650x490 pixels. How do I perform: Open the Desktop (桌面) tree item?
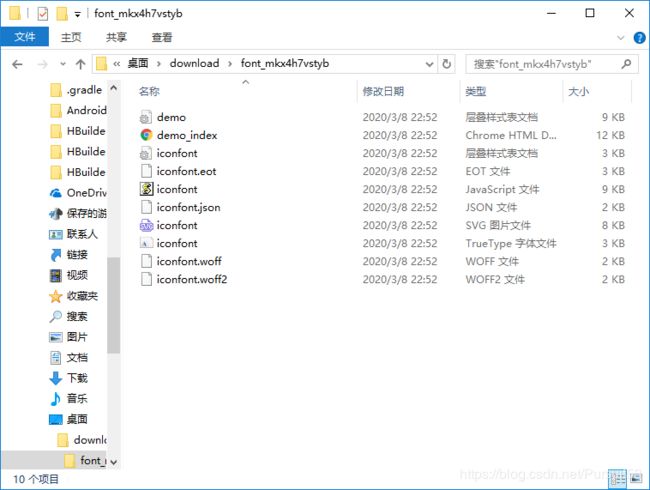click(x=68, y=419)
